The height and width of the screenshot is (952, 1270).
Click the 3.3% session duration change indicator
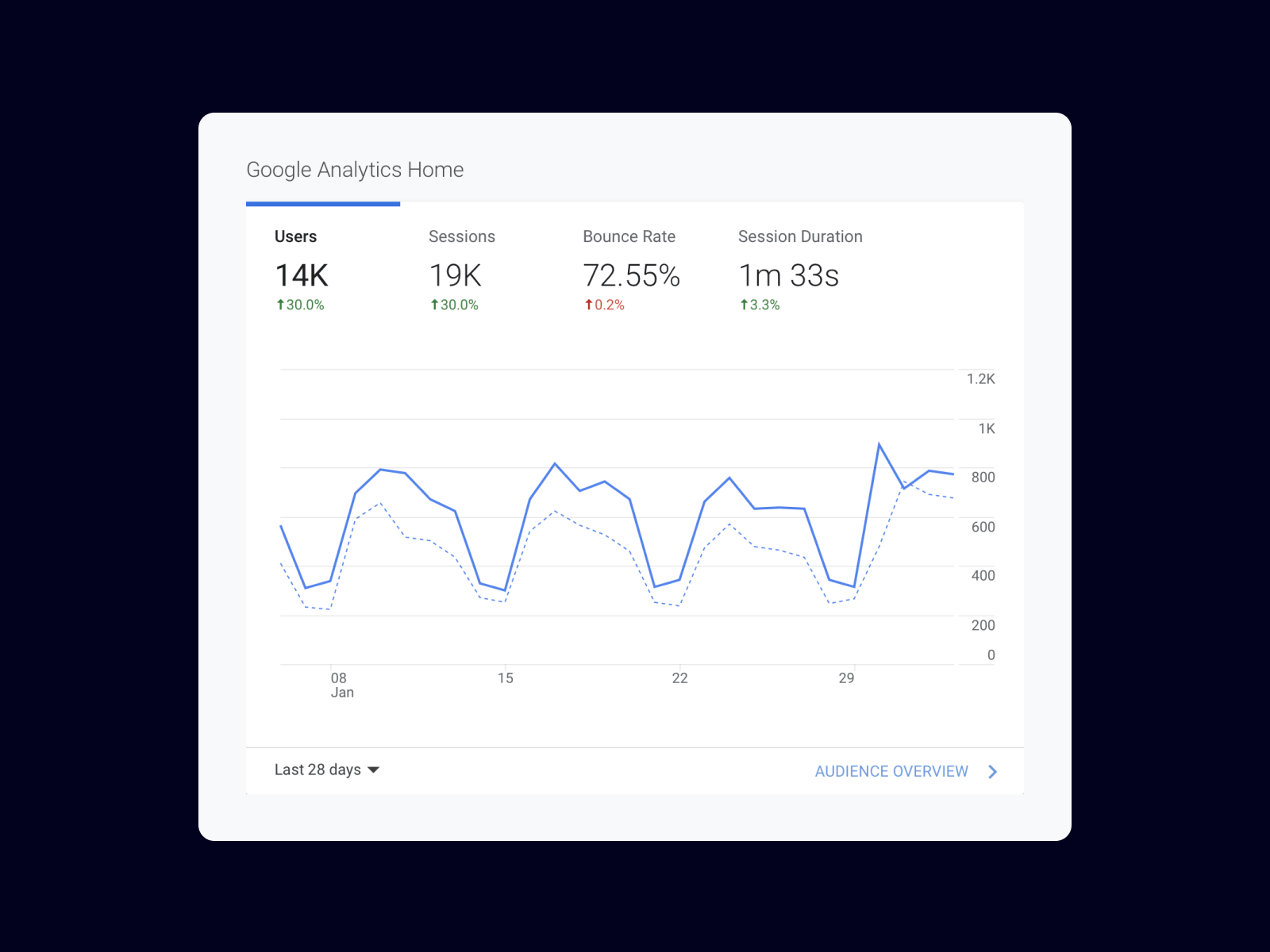(760, 305)
